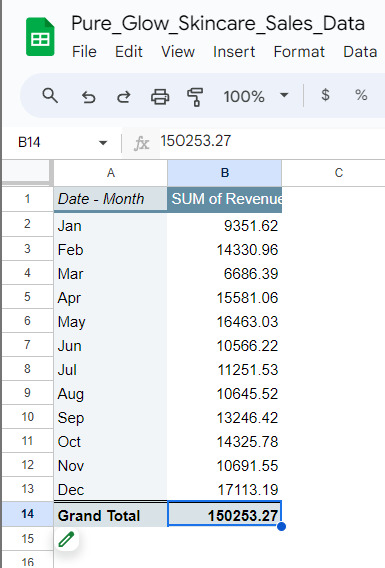The width and height of the screenshot is (385, 568).
Task: Select the Aug cell
Action: coord(110,393)
